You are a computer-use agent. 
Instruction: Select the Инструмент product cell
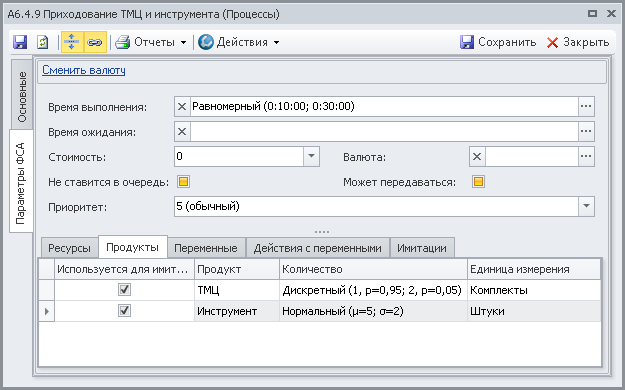pos(237,311)
